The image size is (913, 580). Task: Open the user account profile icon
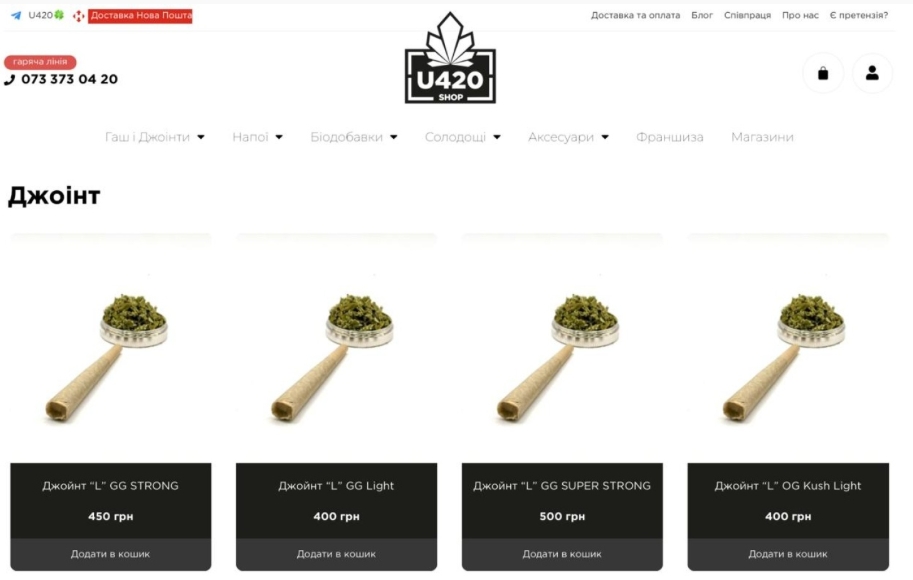(872, 73)
